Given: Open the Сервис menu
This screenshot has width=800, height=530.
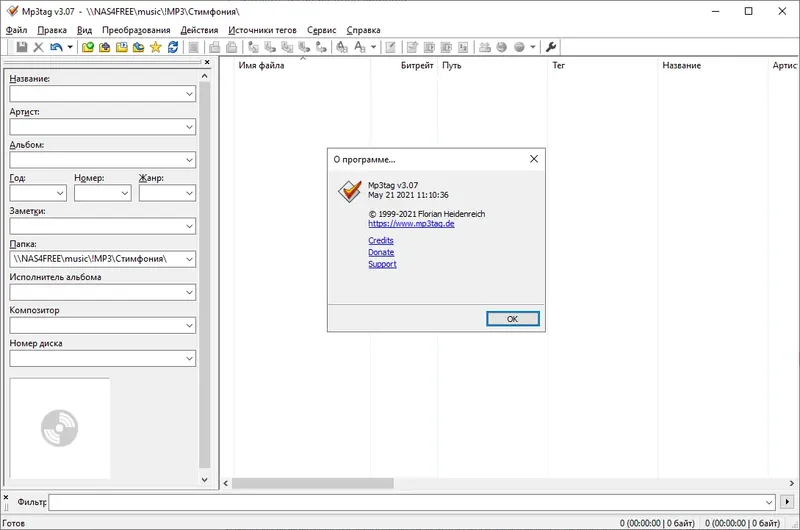Looking at the screenshot, I should [321, 30].
